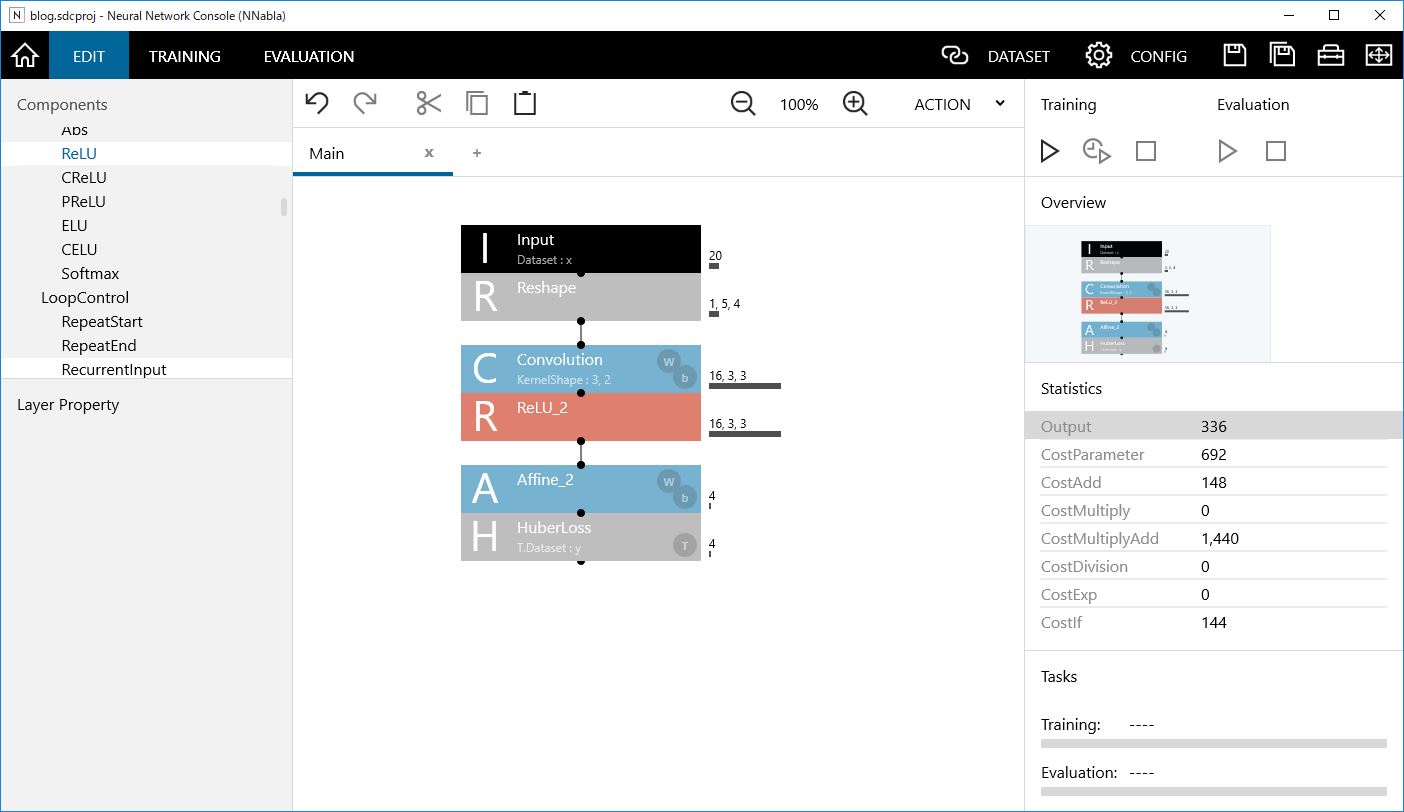Select Softmax in the Components list
Image resolution: width=1404 pixels, height=812 pixels.
pyautogui.click(x=90, y=273)
